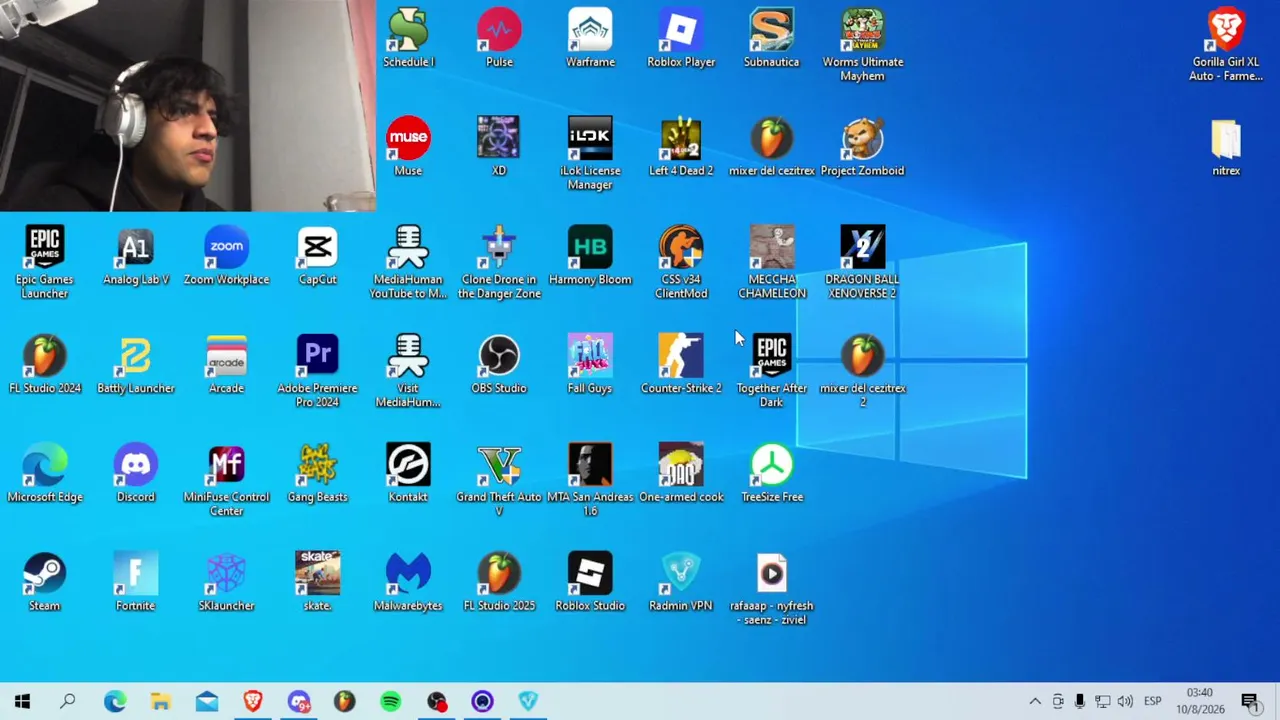
Task: Open the Epic Games Launcher icon
Action: (x=45, y=263)
